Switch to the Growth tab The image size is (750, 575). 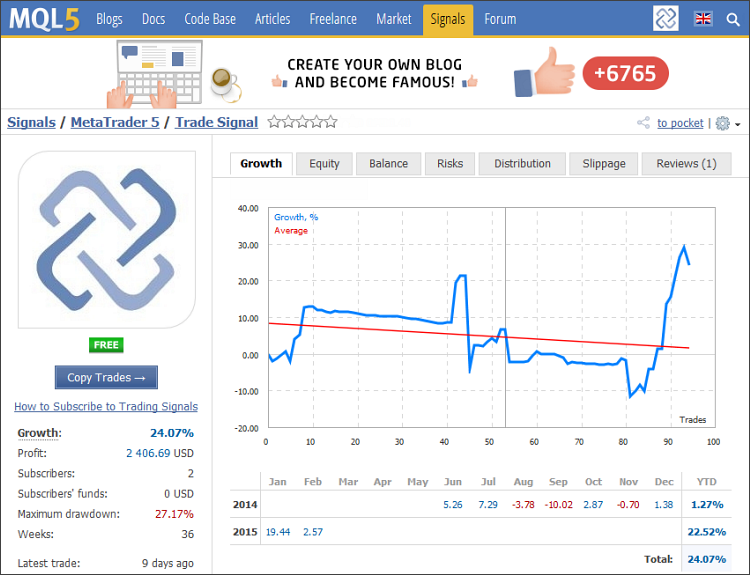pyautogui.click(x=261, y=164)
